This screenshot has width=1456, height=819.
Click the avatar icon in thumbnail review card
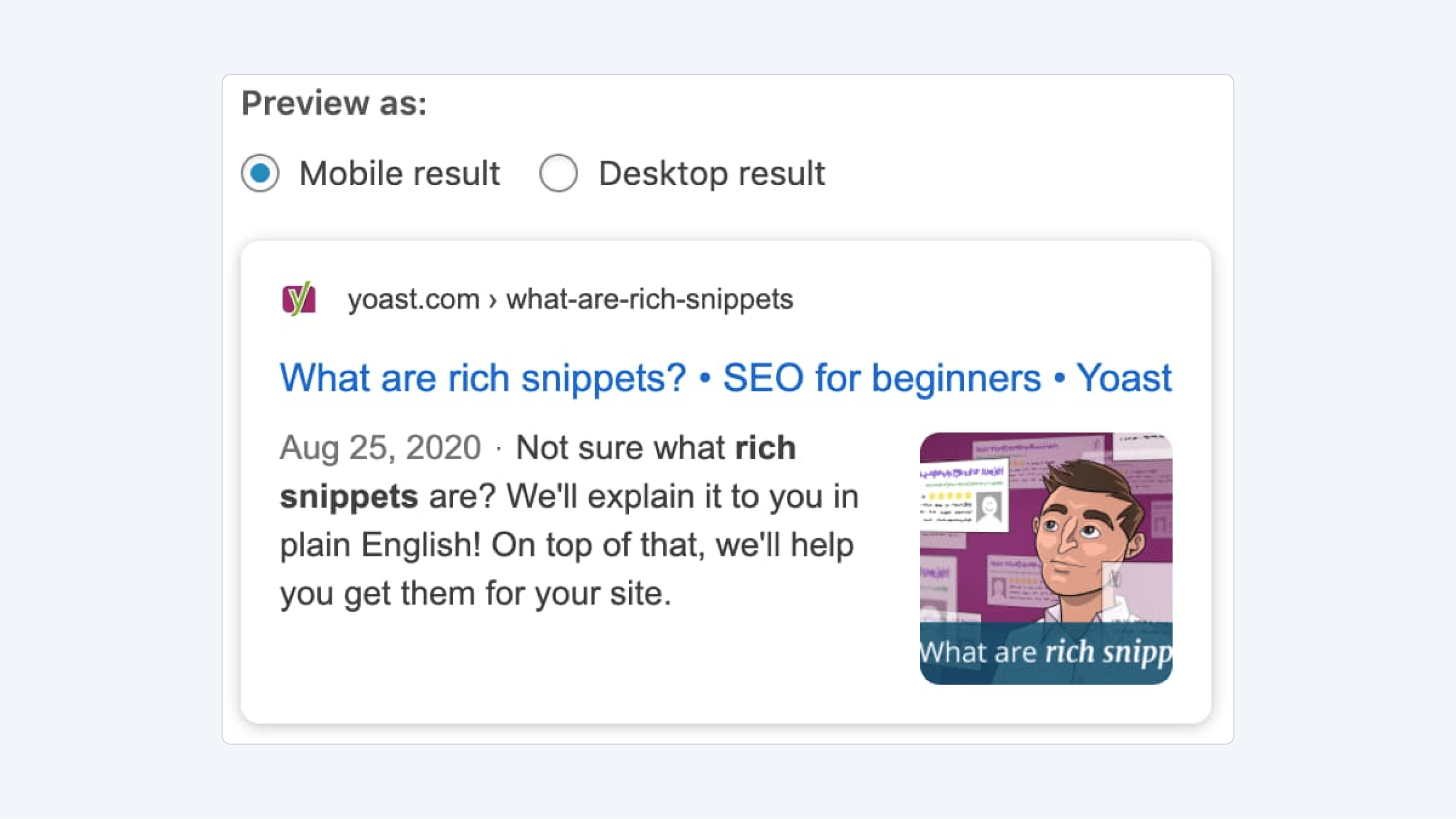coord(989,508)
